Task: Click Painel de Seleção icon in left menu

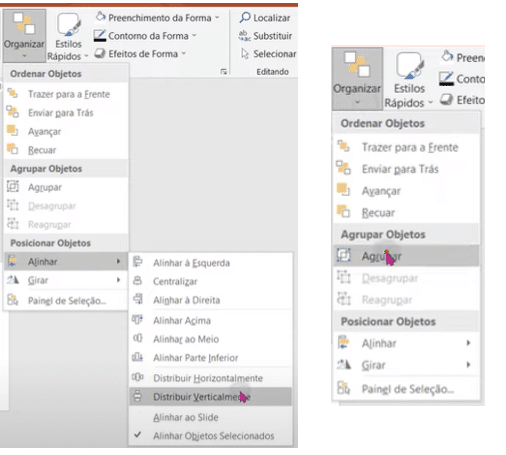Action: [13, 300]
